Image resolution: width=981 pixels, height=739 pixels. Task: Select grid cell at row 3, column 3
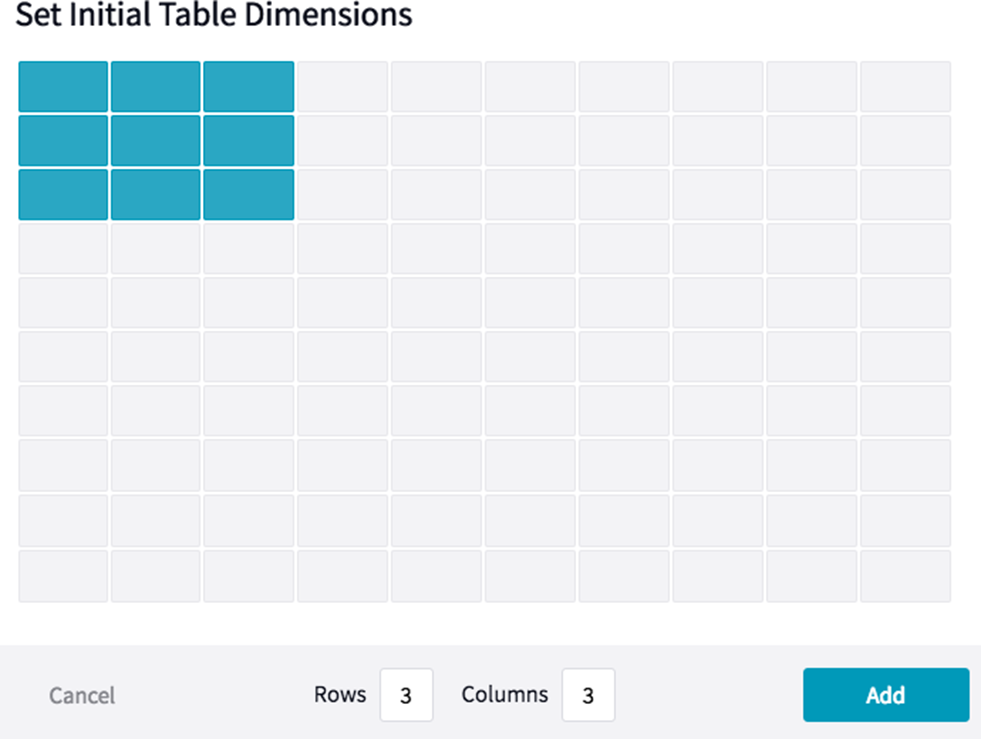[249, 195]
